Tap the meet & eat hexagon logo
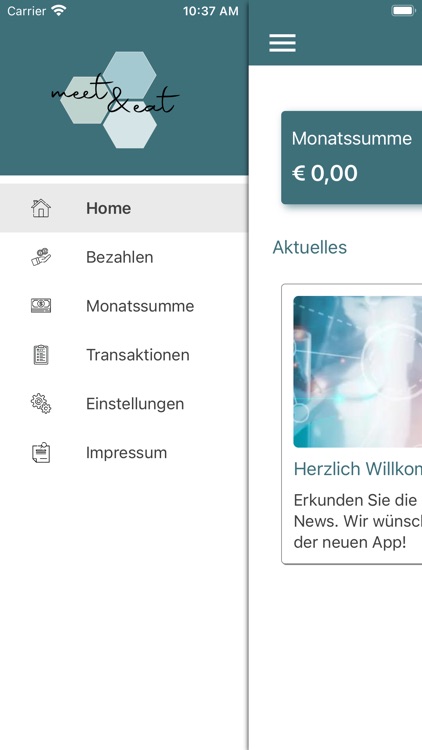 (x=115, y=99)
